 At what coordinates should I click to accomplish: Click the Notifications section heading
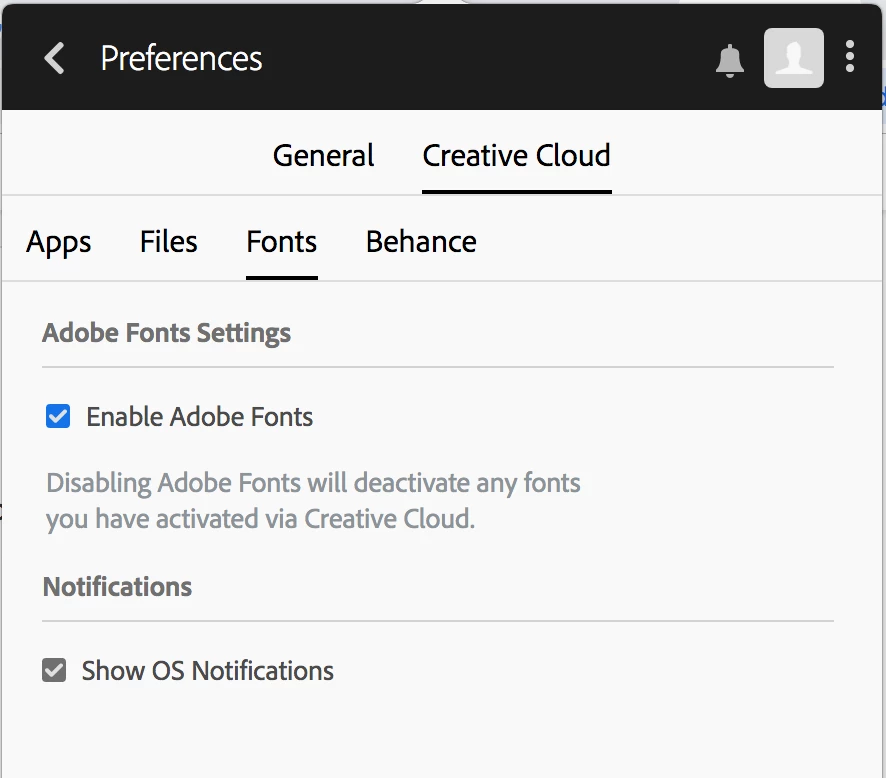pos(118,586)
